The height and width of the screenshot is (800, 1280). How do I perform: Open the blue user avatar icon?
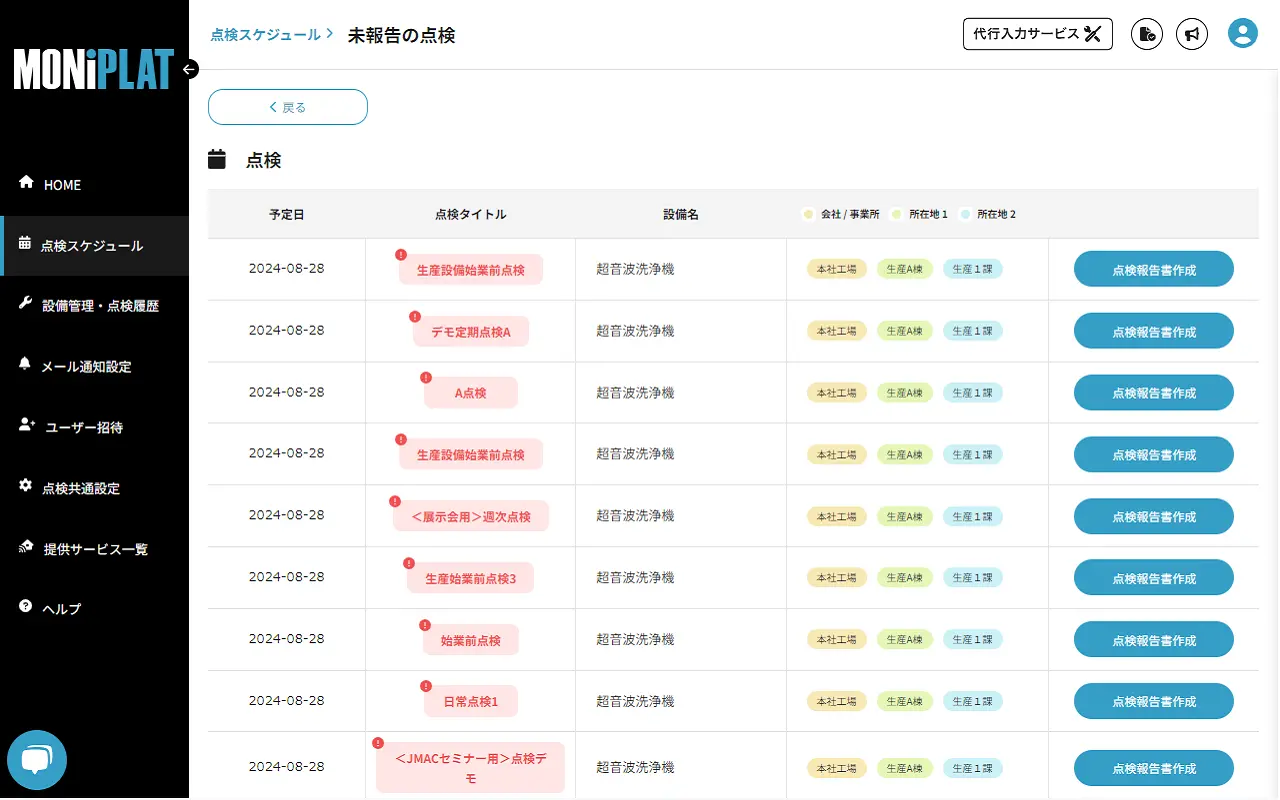(1242, 33)
